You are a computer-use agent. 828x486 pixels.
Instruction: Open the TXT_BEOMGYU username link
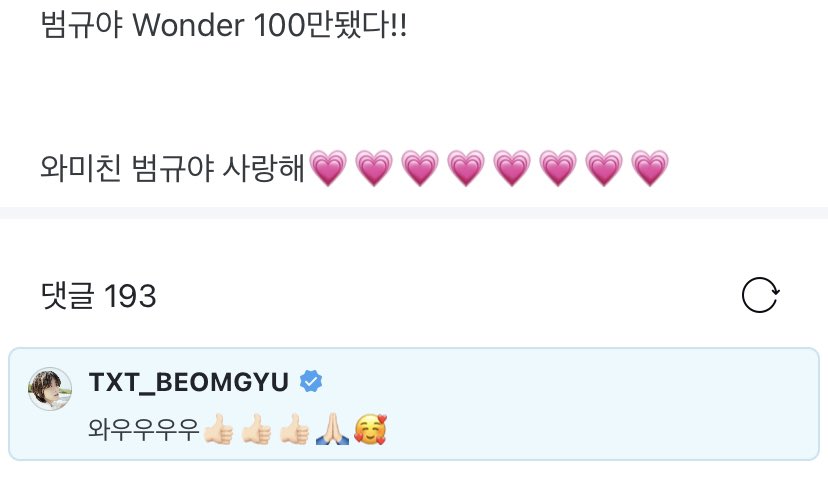coord(189,381)
